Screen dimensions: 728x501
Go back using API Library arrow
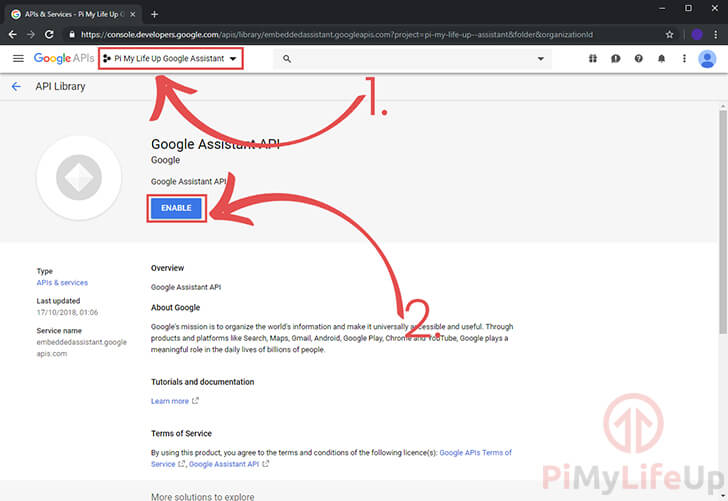pyautogui.click(x=16, y=86)
